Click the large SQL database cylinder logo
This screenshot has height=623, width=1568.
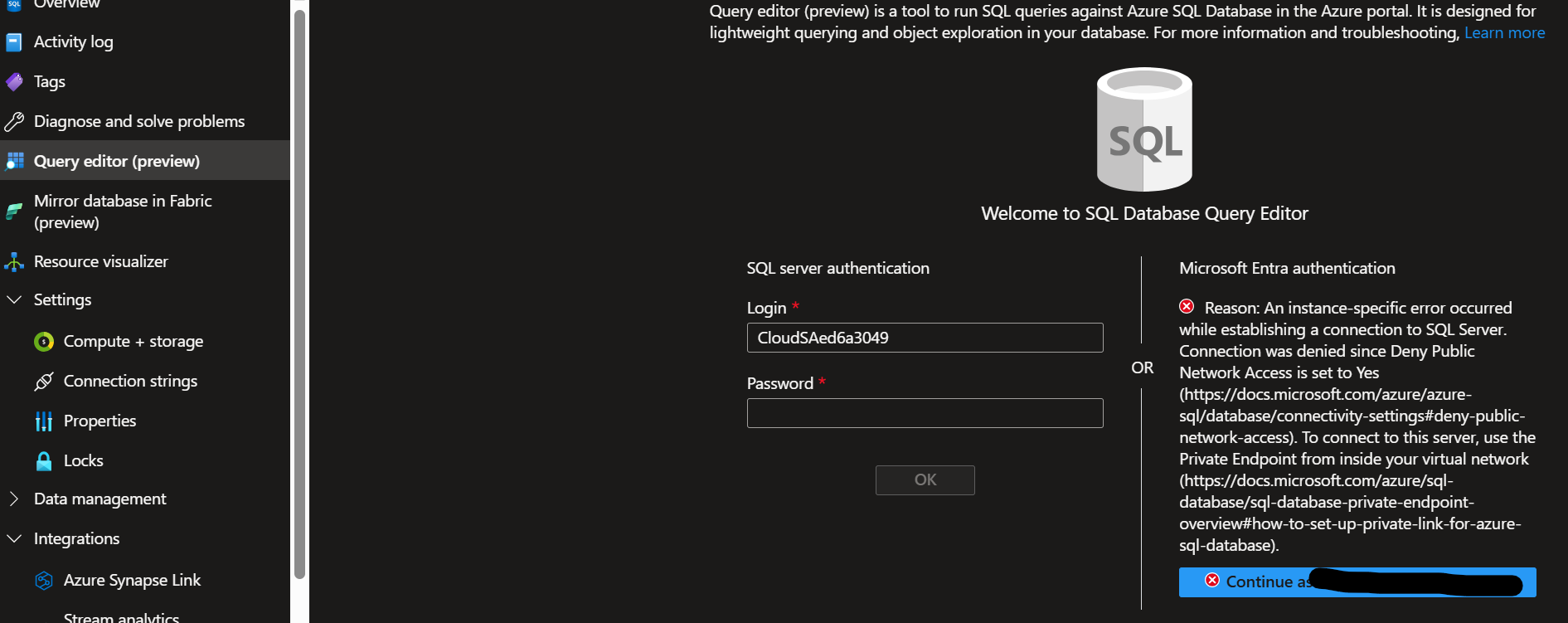point(1144,129)
